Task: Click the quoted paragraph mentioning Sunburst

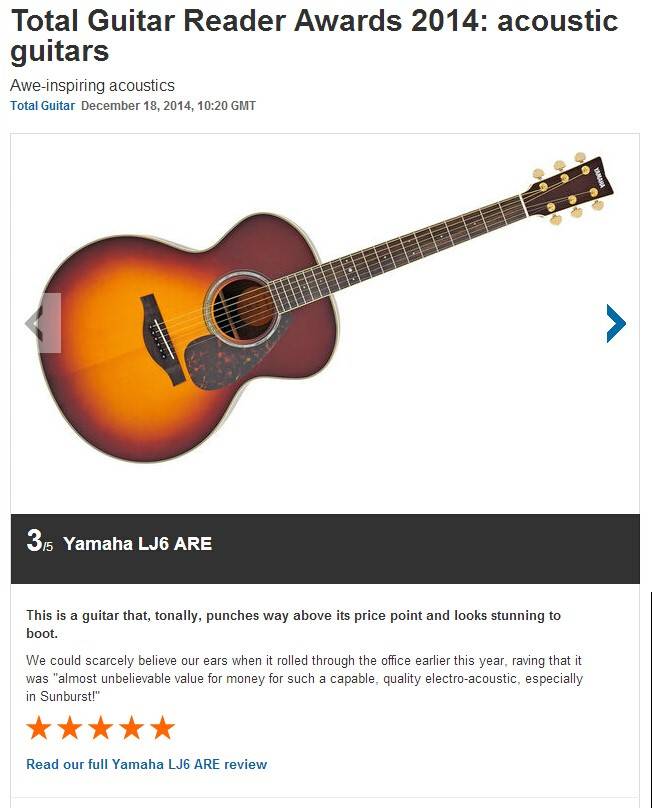Action: pos(303,678)
